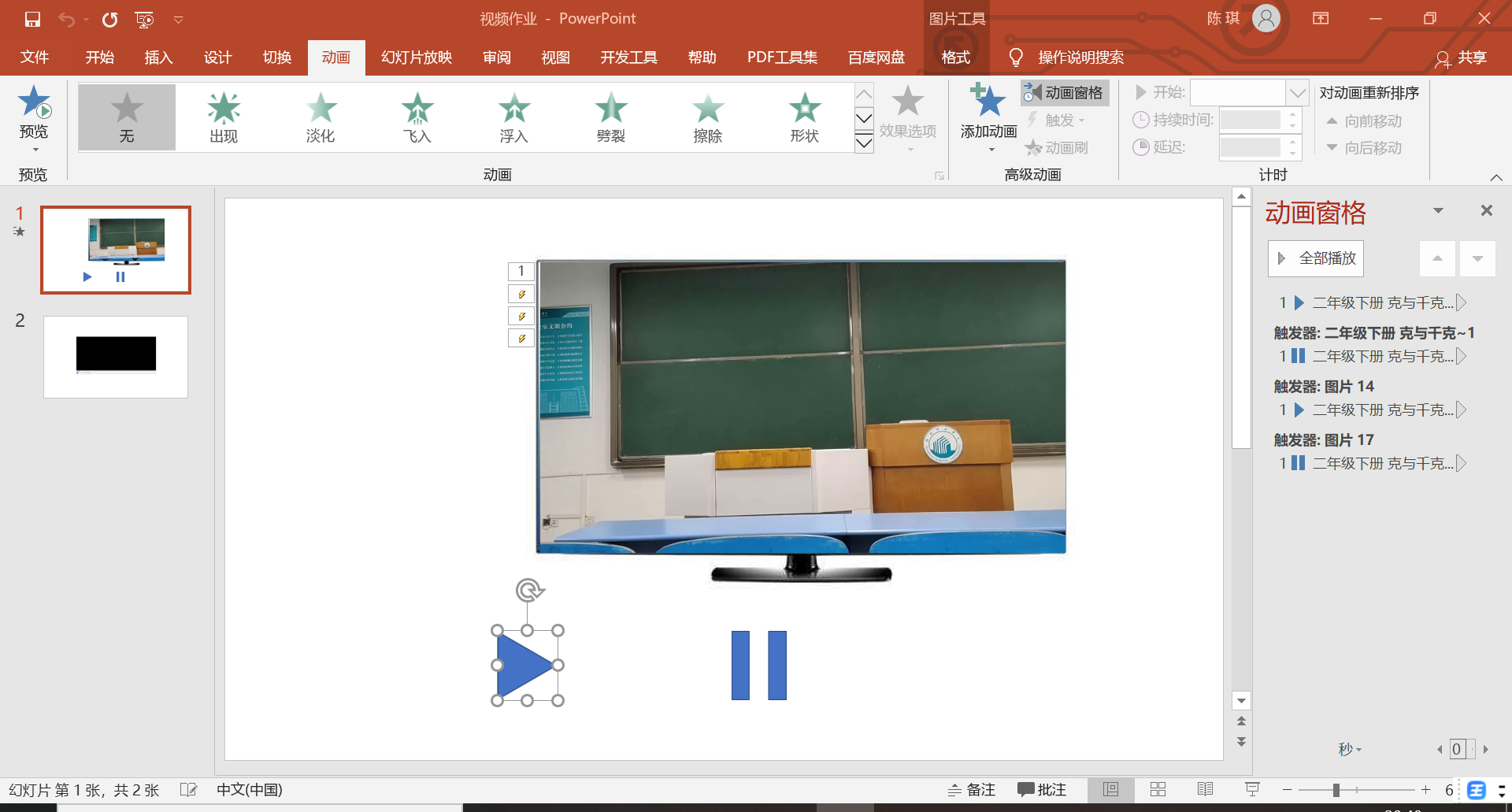Select first play animation entry in pane

(x=1372, y=303)
